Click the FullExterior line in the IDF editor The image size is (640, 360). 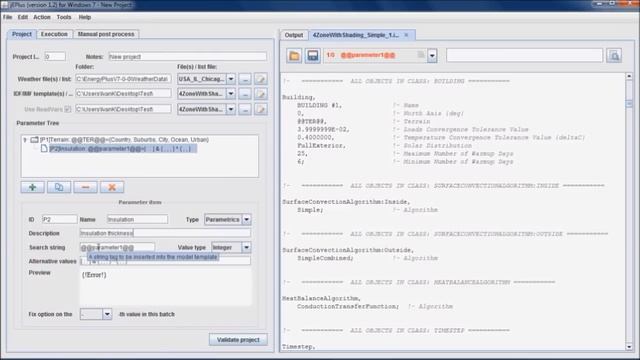(321, 146)
